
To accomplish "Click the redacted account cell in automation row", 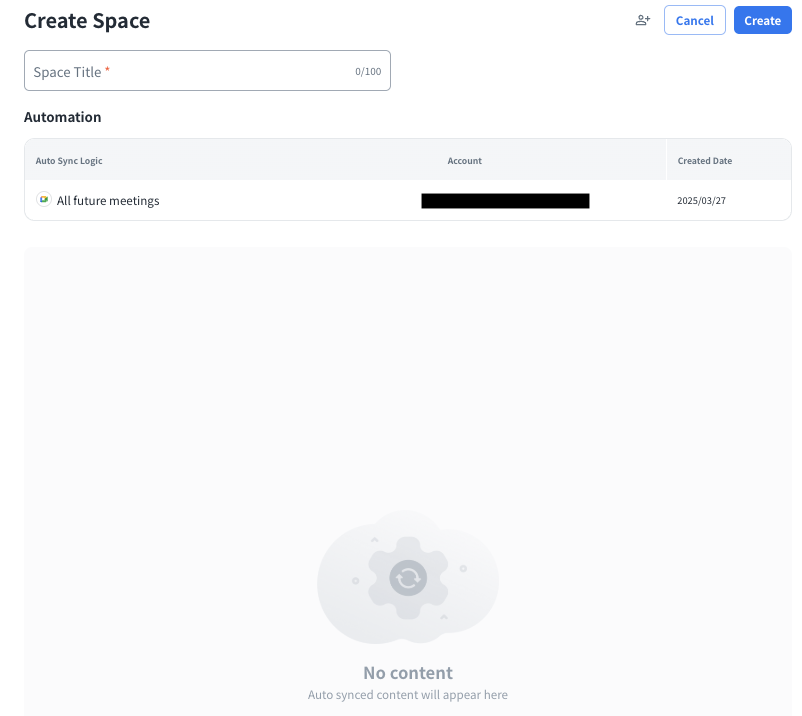I will pos(505,201).
